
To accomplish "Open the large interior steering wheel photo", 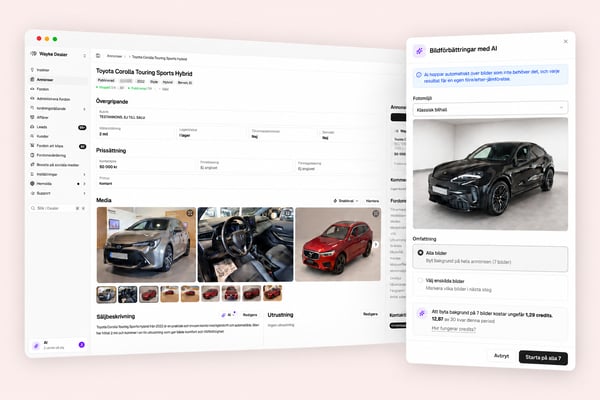I will [246, 245].
